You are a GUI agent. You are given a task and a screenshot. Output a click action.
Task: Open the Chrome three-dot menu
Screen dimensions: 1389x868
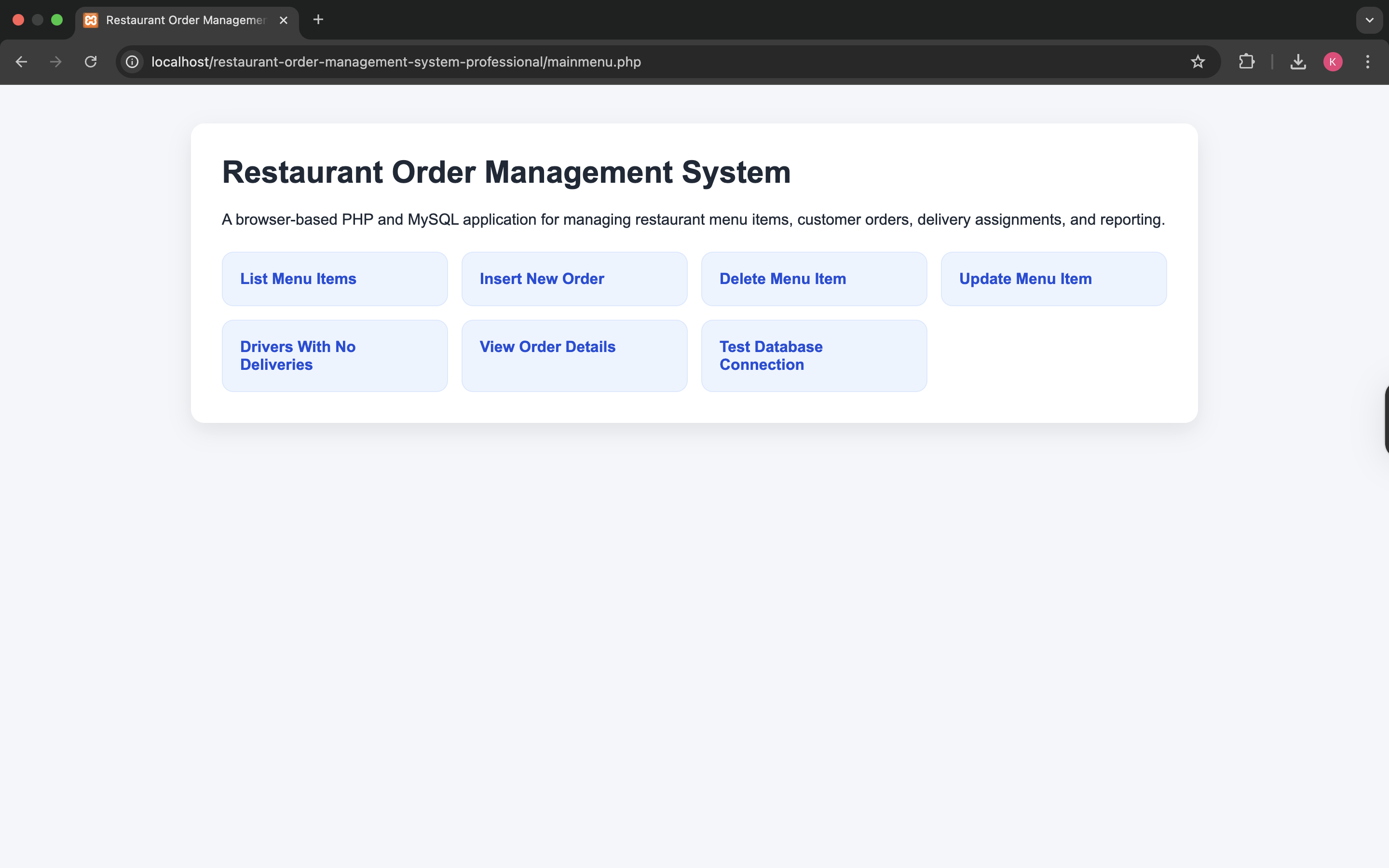(1368, 62)
